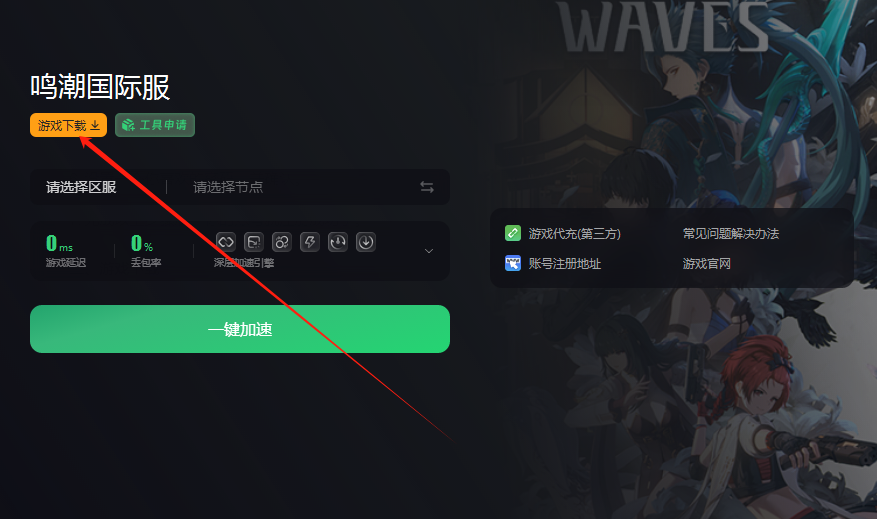Click the screen resize engine icon

pos(254,242)
